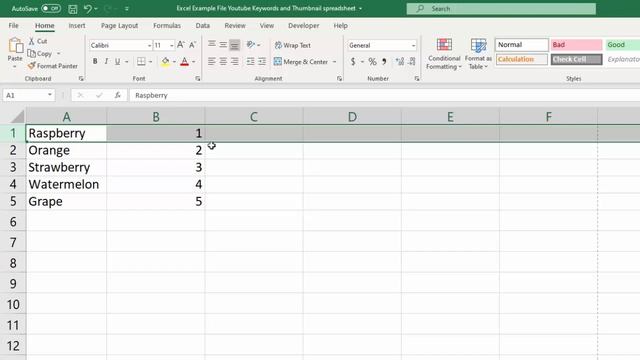Open the Help tab

click(x=340, y=25)
